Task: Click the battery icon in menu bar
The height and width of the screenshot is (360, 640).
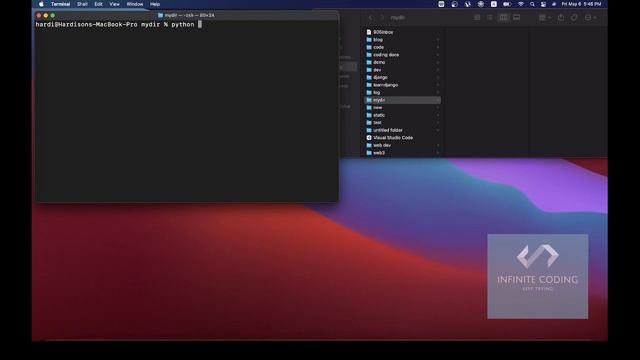Action: (507, 4)
